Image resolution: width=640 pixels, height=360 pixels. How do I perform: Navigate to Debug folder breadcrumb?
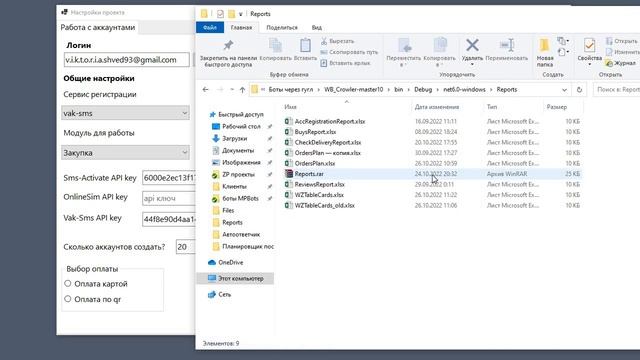pos(423,89)
